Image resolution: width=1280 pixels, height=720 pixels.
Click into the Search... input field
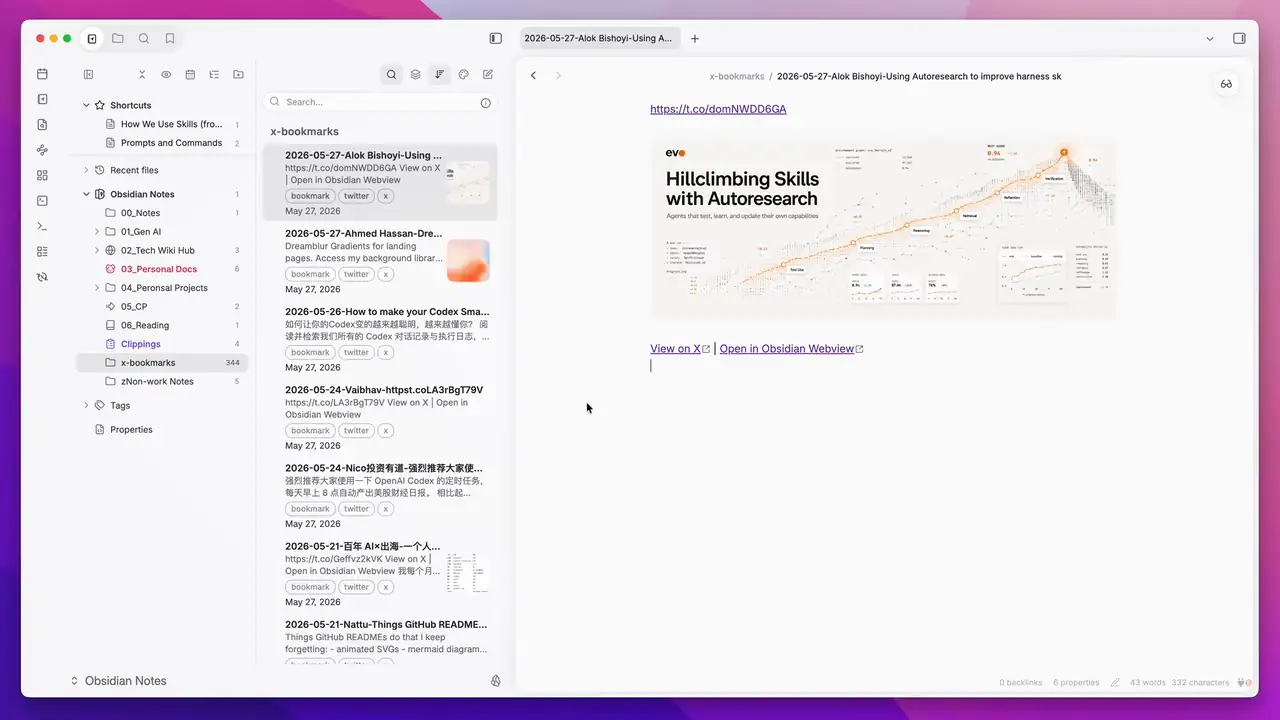[381, 102]
